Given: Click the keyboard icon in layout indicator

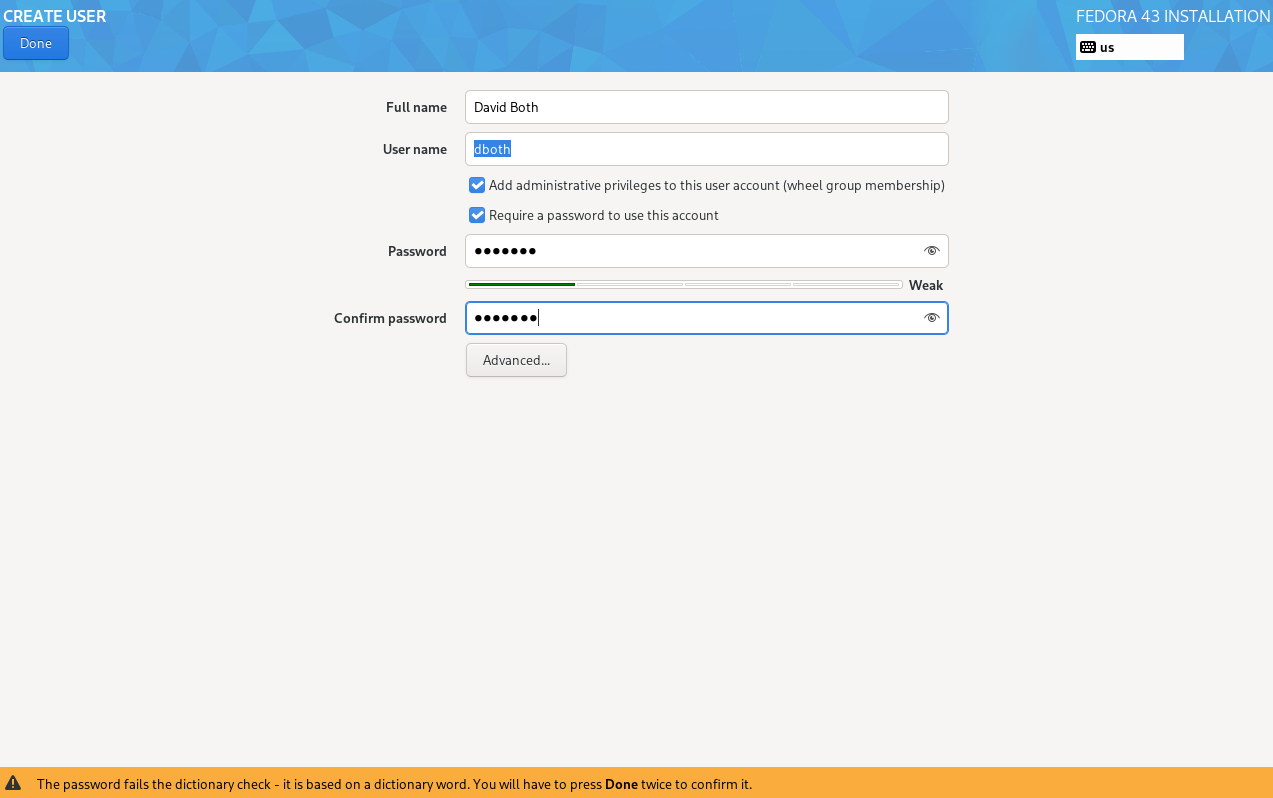Looking at the screenshot, I should coord(1088,47).
